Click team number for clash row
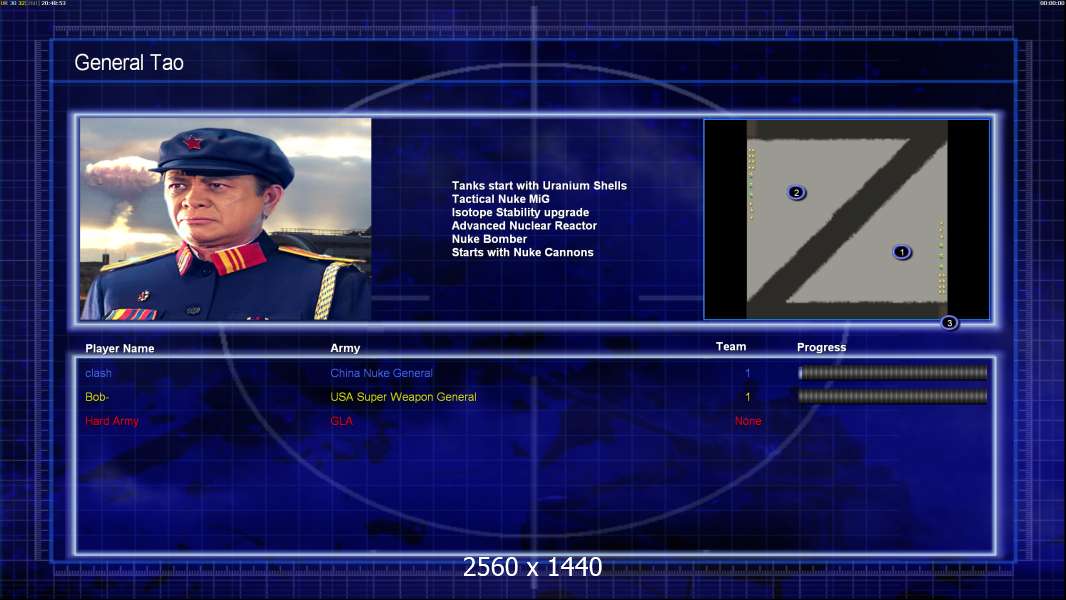The width and height of the screenshot is (1066, 600). pos(748,373)
